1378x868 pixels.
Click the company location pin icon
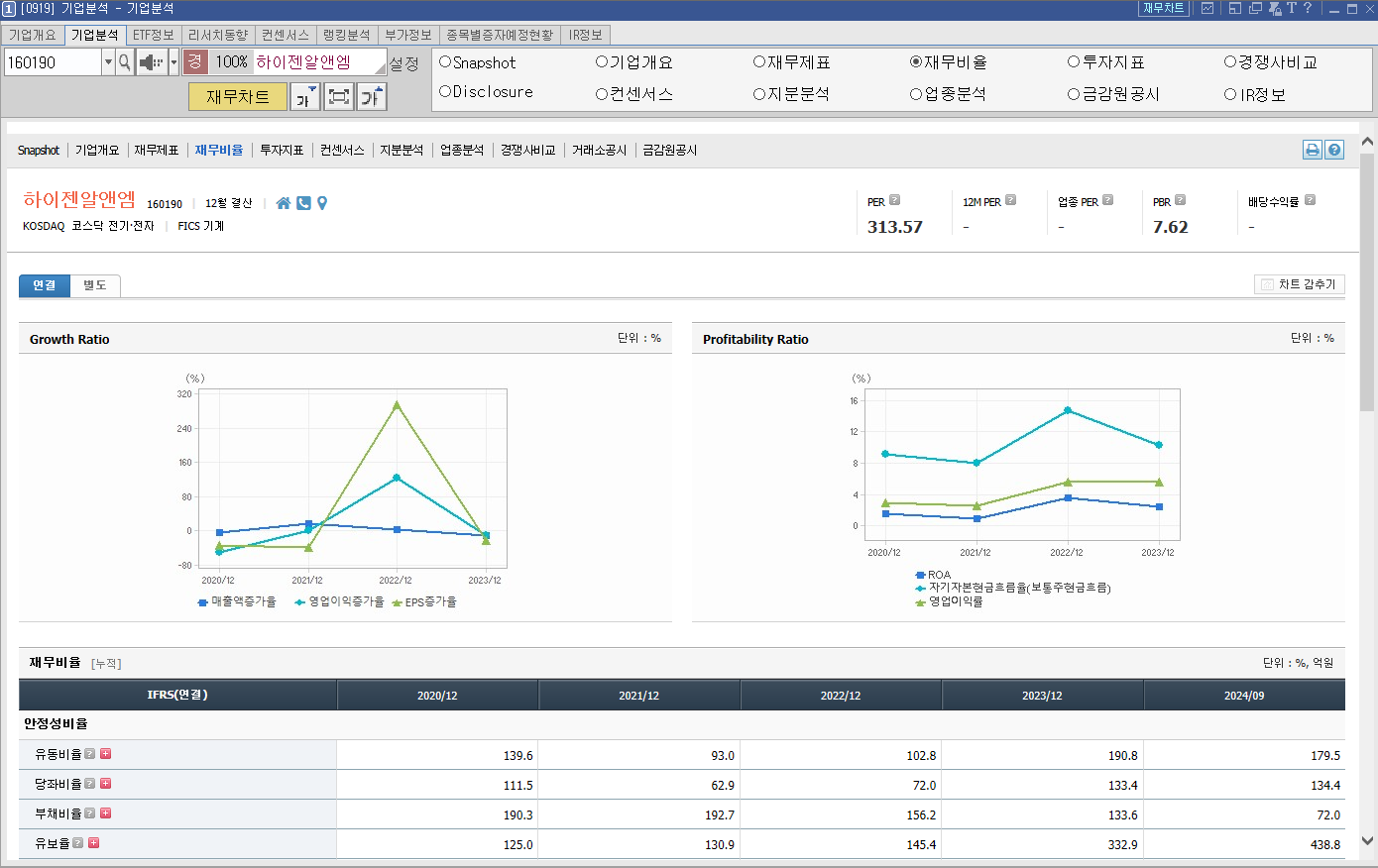[x=322, y=203]
